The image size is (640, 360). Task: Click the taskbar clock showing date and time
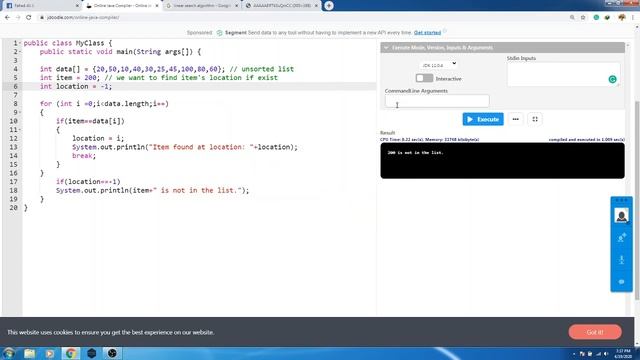coord(623,353)
